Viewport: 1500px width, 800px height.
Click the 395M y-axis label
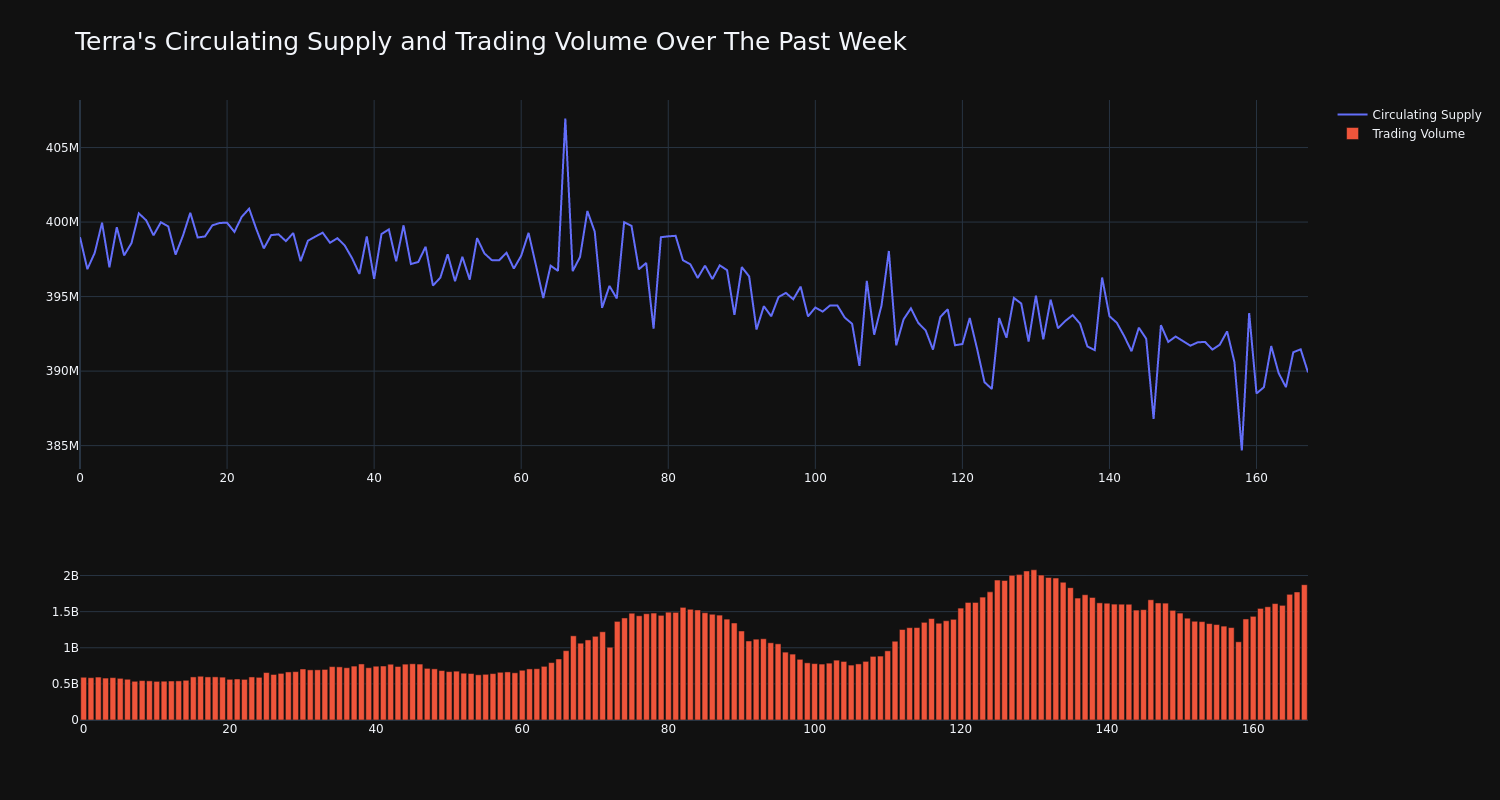62,297
